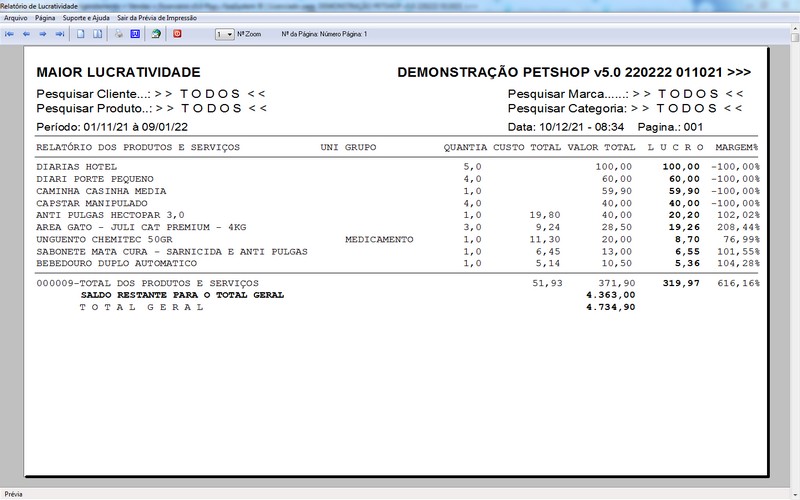Click UNGUENTO CHEMITEC 50GR row
This screenshot has height=500, width=800.
[x=104, y=240]
